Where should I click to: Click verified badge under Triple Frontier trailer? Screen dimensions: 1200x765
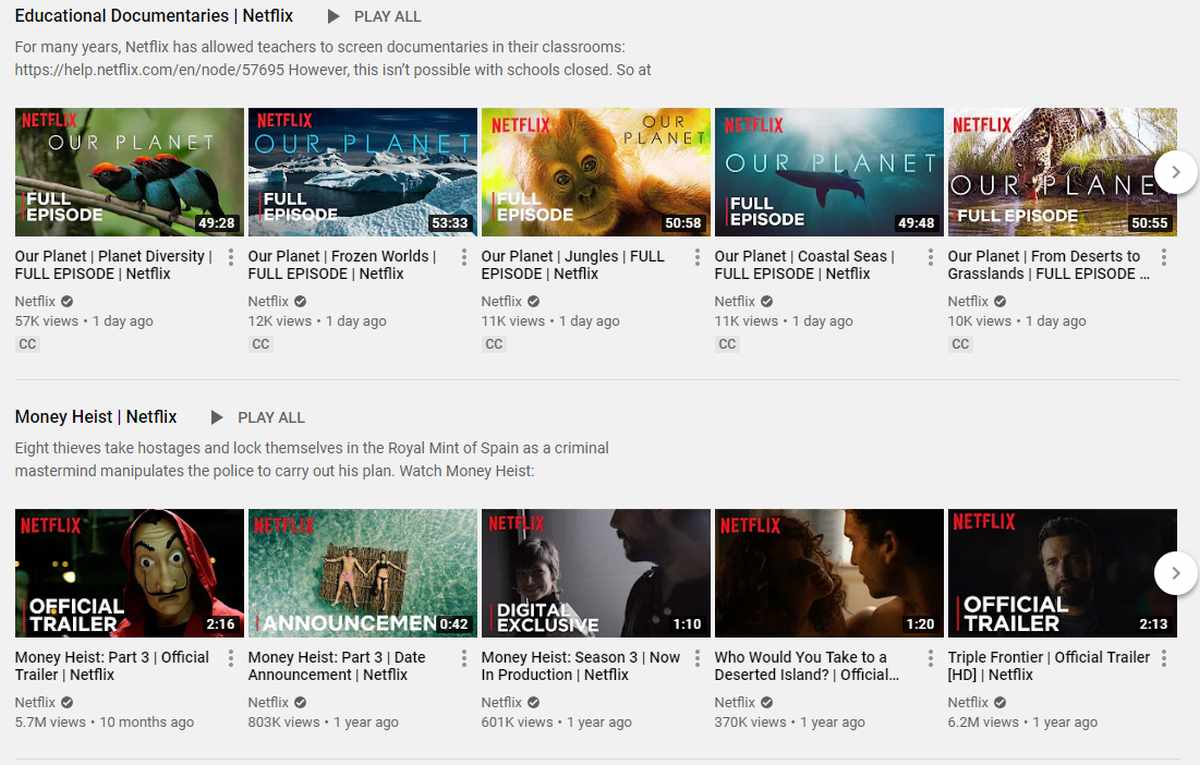(1000, 702)
